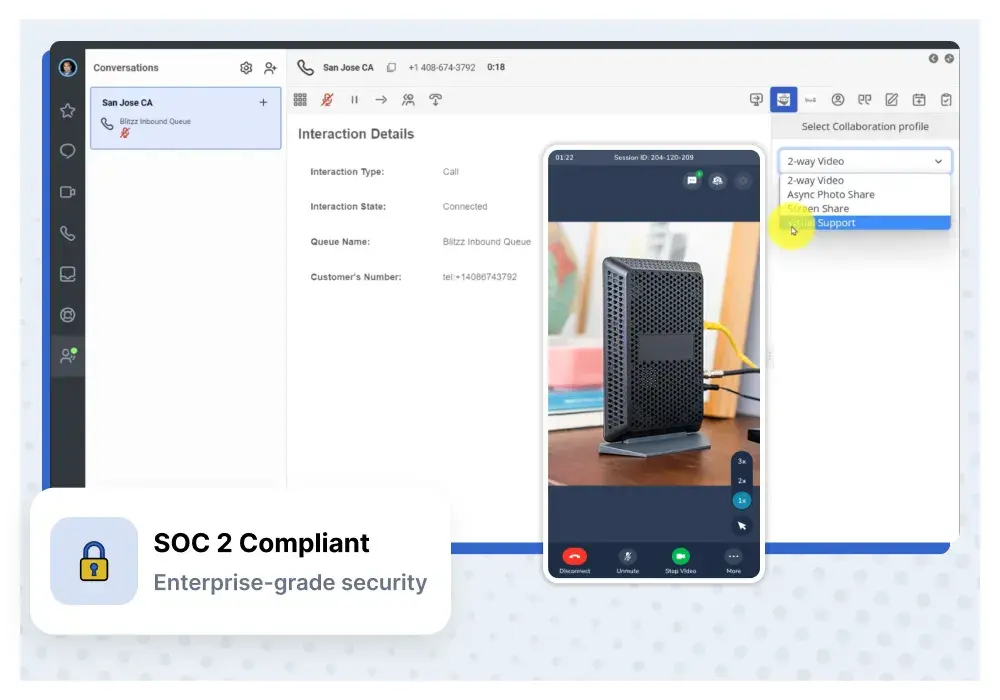Select the San Jose CA conversation card
Screen dimensions: 1000x700
click(x=186, y=119)
